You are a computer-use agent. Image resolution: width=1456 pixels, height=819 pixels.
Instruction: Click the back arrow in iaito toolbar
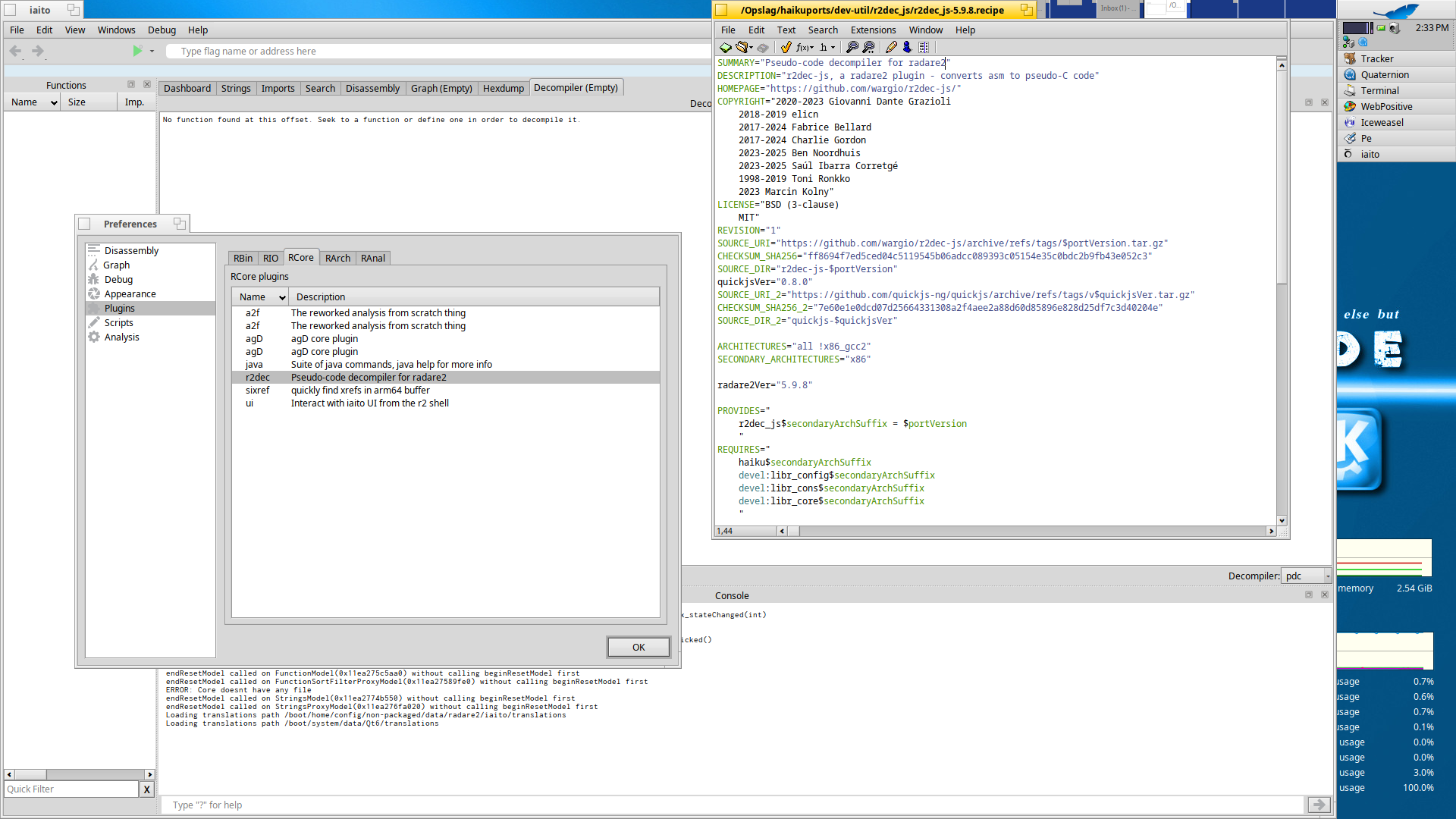click(x=15, y=51)
